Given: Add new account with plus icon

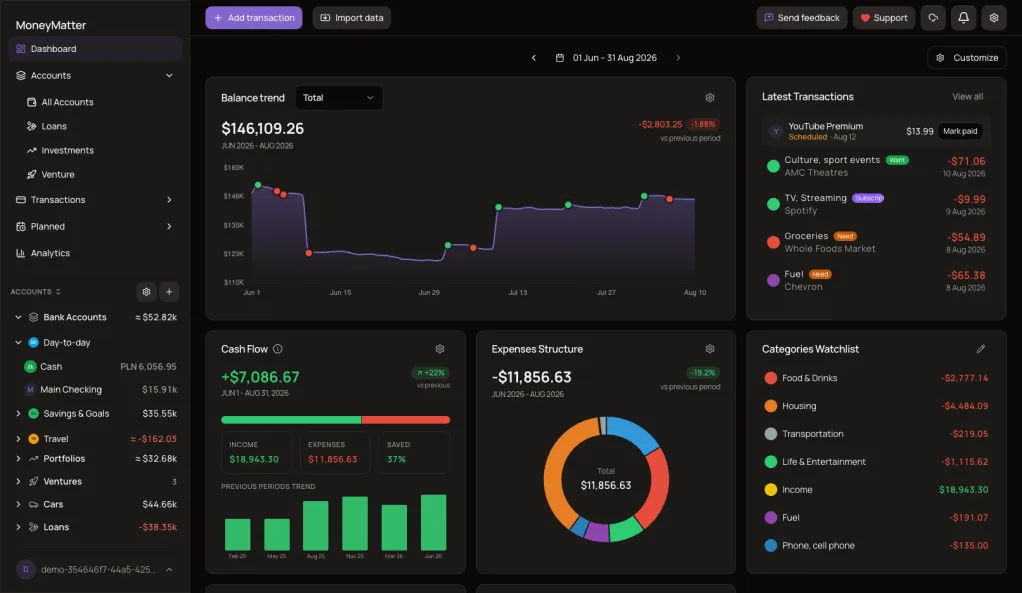Looking at the screenshot, I should 169,292.
